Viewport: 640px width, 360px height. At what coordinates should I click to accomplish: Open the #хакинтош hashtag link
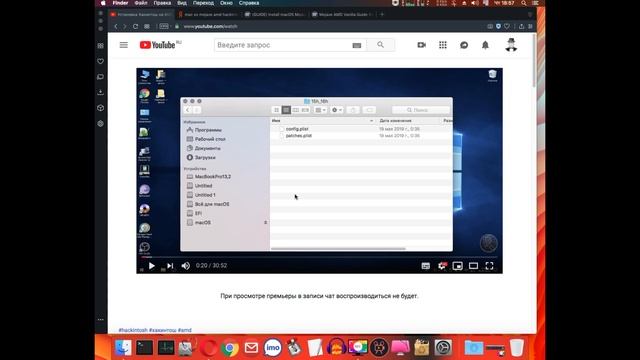click(x=162, y=330)
